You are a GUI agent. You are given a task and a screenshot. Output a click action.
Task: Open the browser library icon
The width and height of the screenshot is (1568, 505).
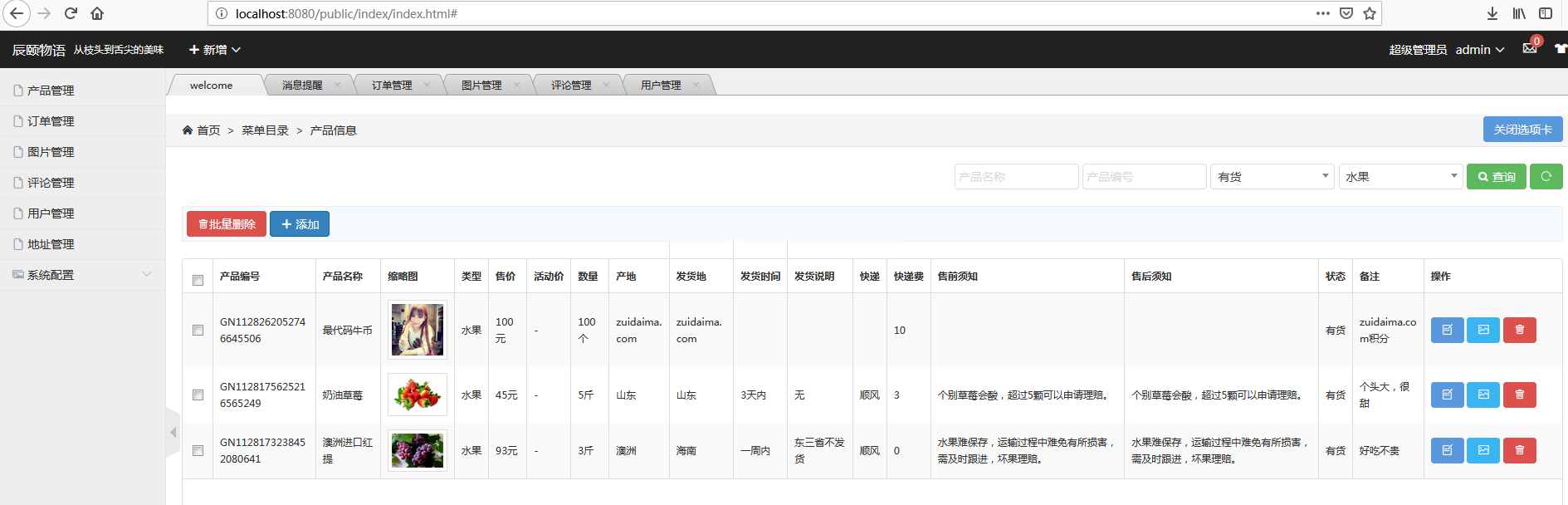point(1519,13)
